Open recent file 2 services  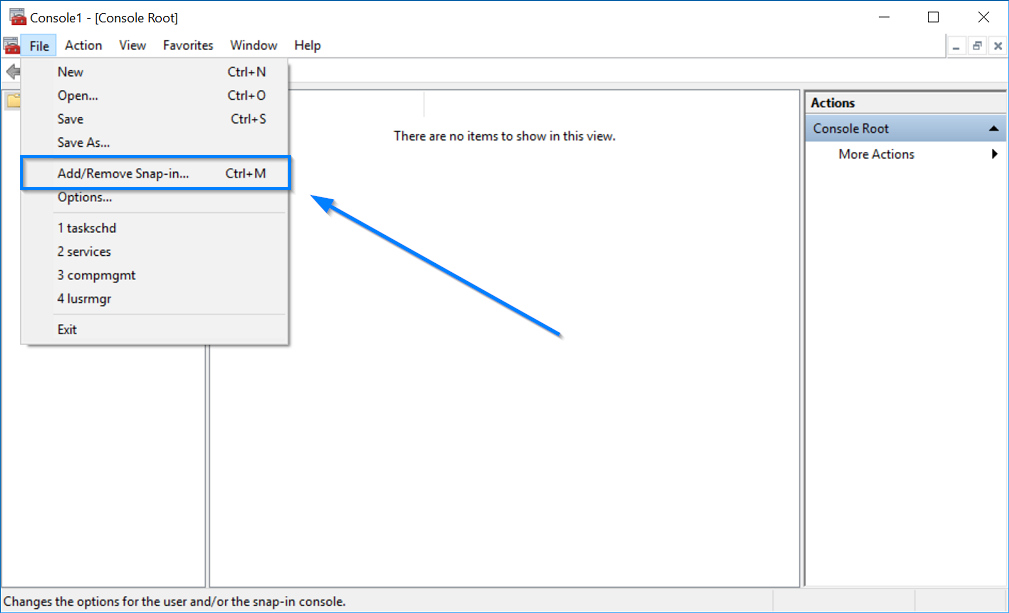154,252
